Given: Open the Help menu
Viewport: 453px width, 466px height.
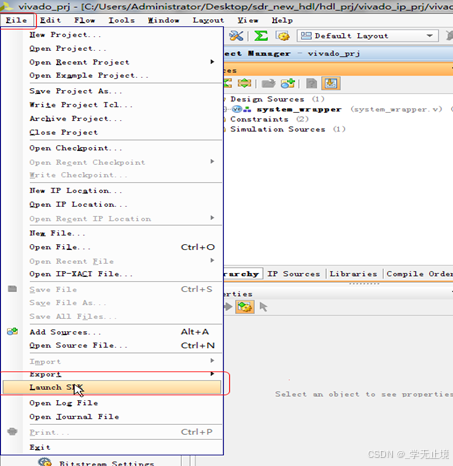Looking at the screenshot, I should 282,20.
